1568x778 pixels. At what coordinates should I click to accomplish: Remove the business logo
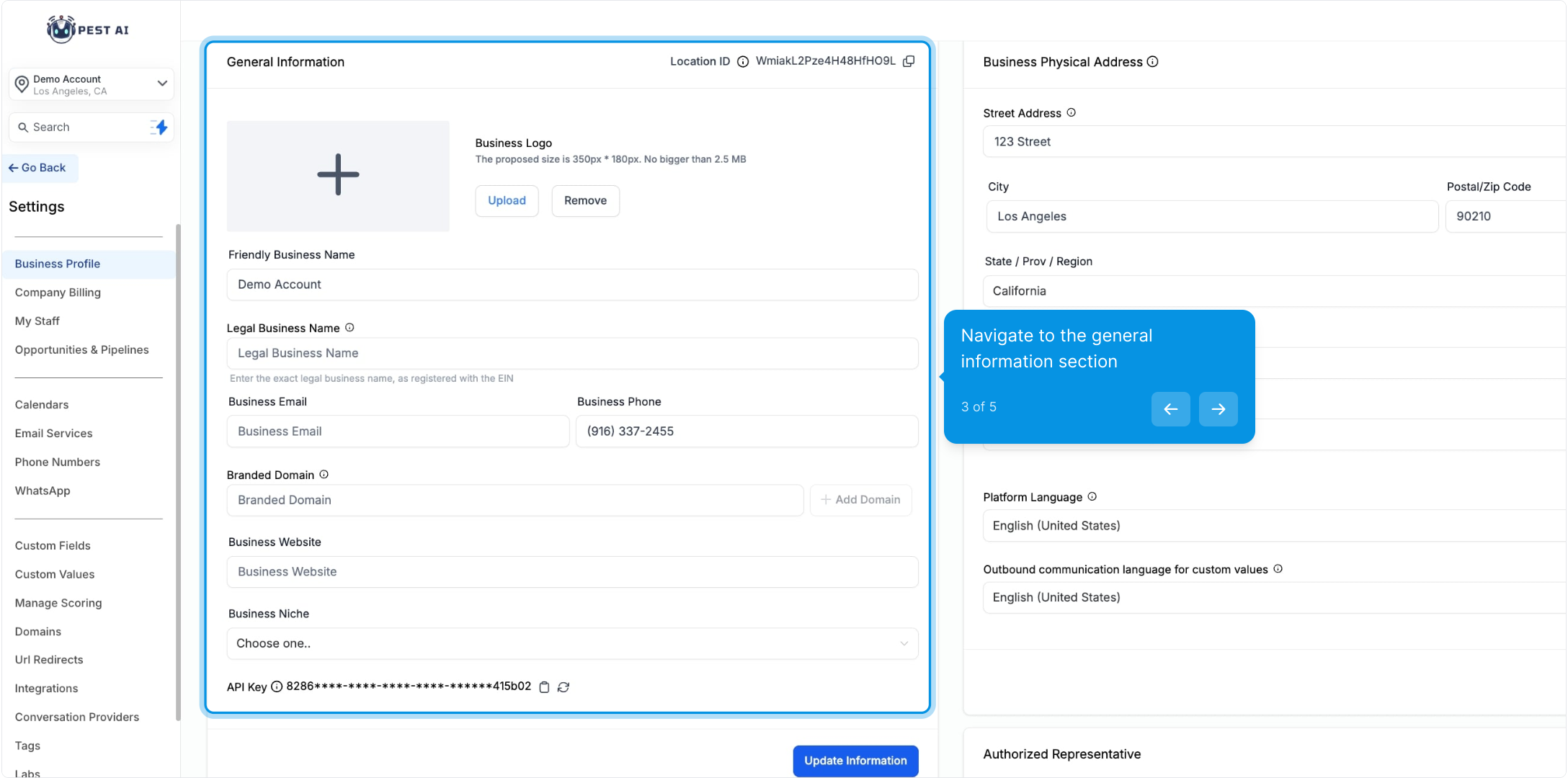coord(585,201)
